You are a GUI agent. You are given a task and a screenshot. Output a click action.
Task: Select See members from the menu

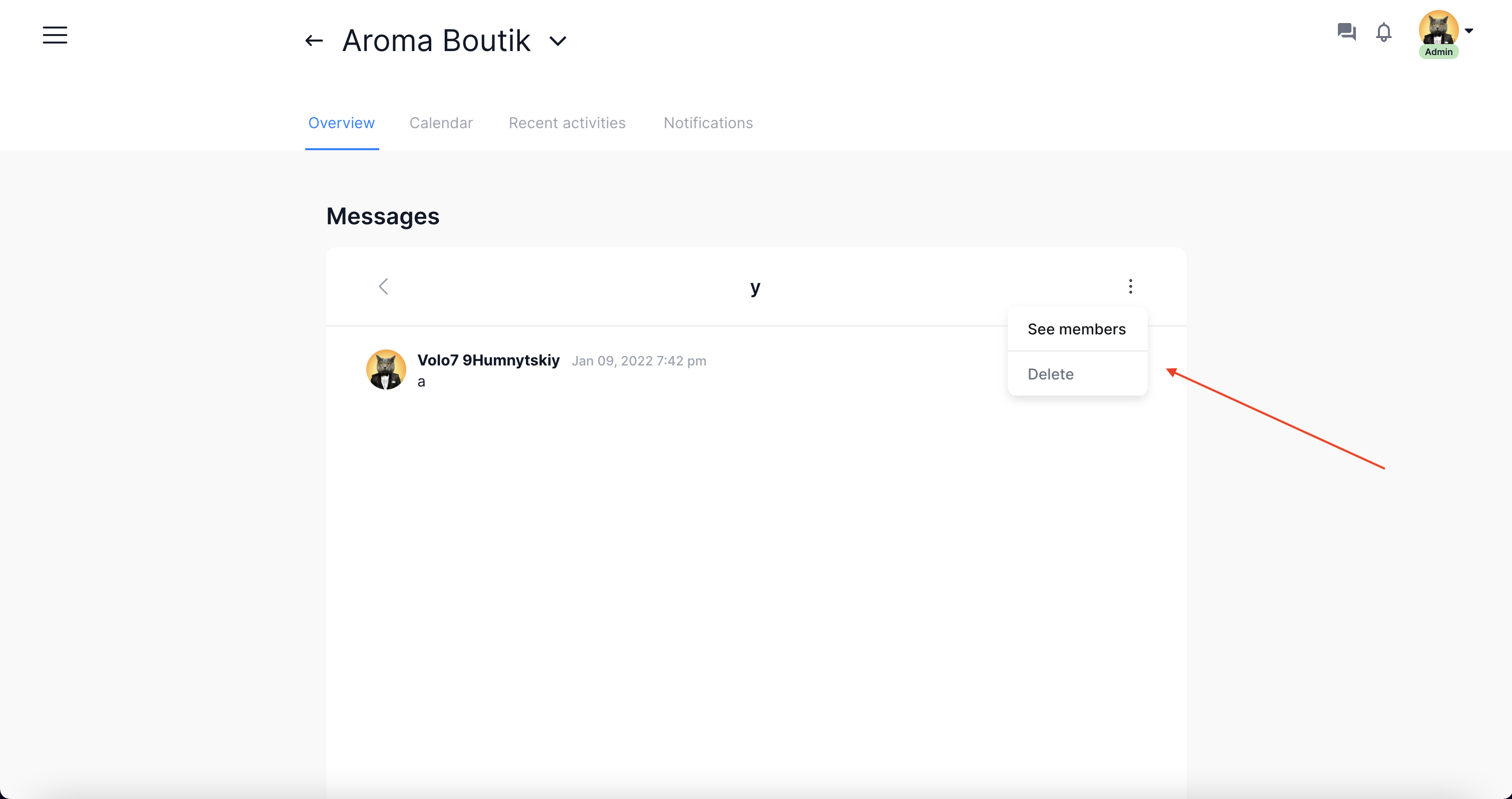tap(1077, 329)
